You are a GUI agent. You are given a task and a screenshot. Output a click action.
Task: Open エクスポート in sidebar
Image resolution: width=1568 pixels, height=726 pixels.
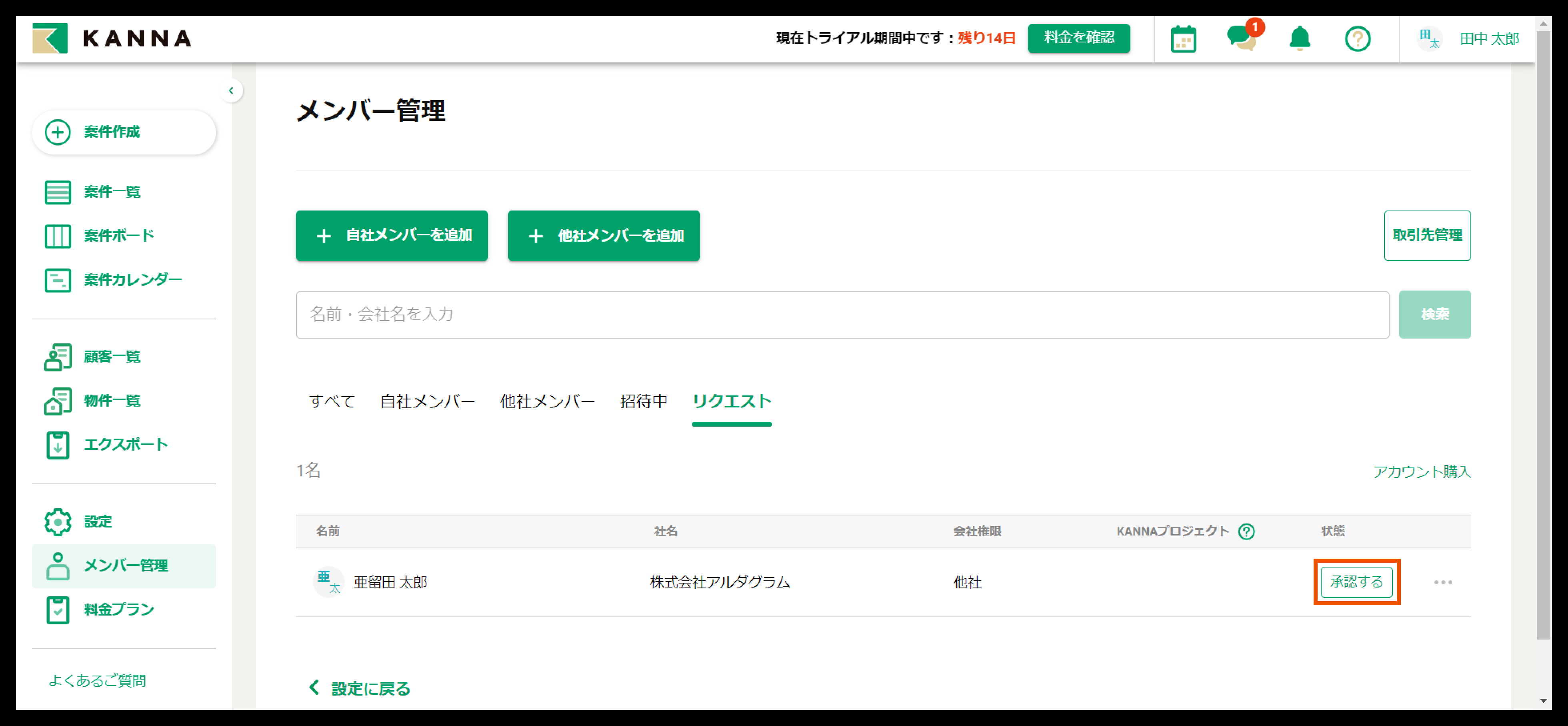tap(106, 445)
